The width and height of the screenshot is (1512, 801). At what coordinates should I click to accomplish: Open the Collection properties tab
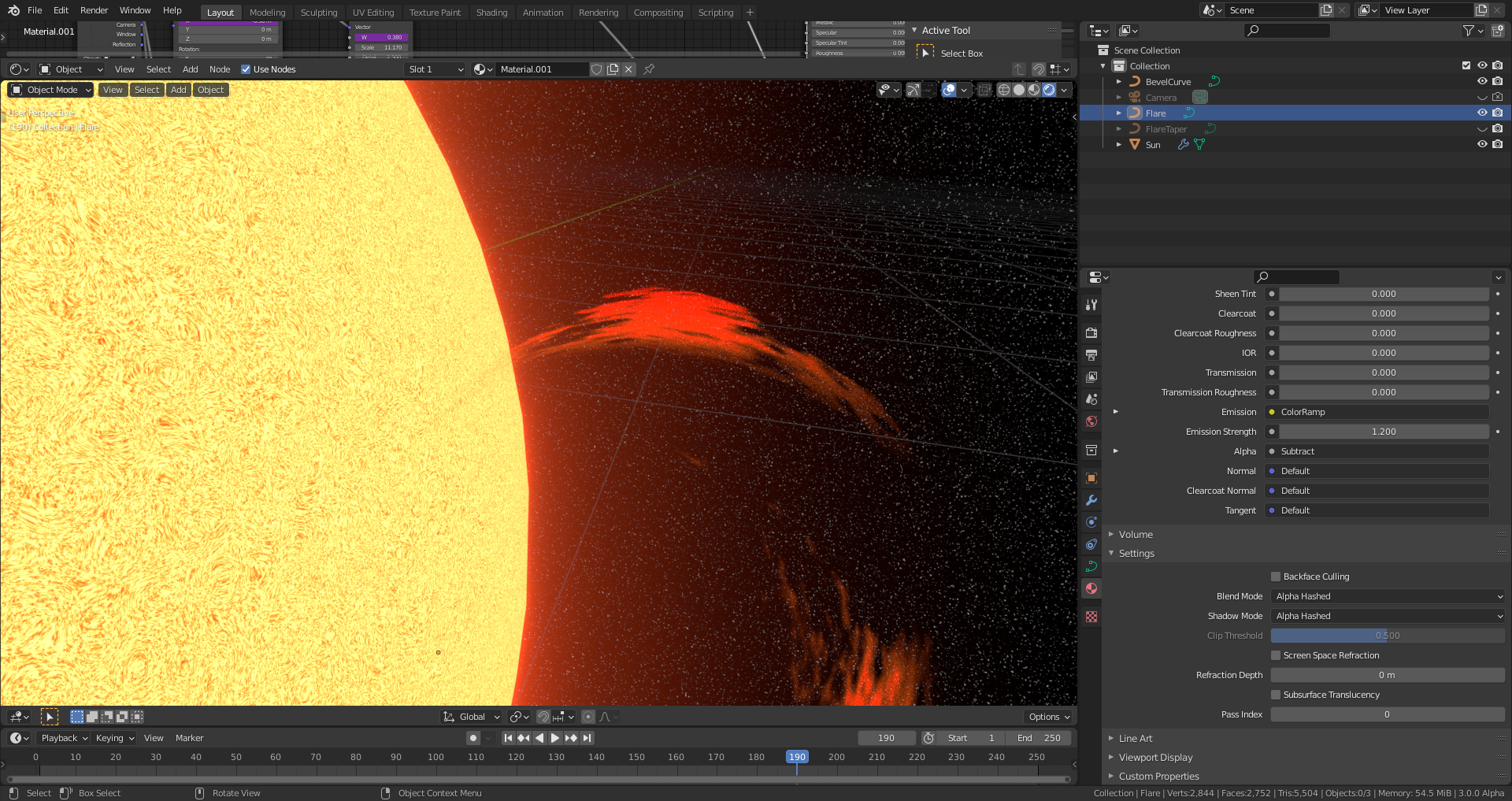coord(1091,450)
